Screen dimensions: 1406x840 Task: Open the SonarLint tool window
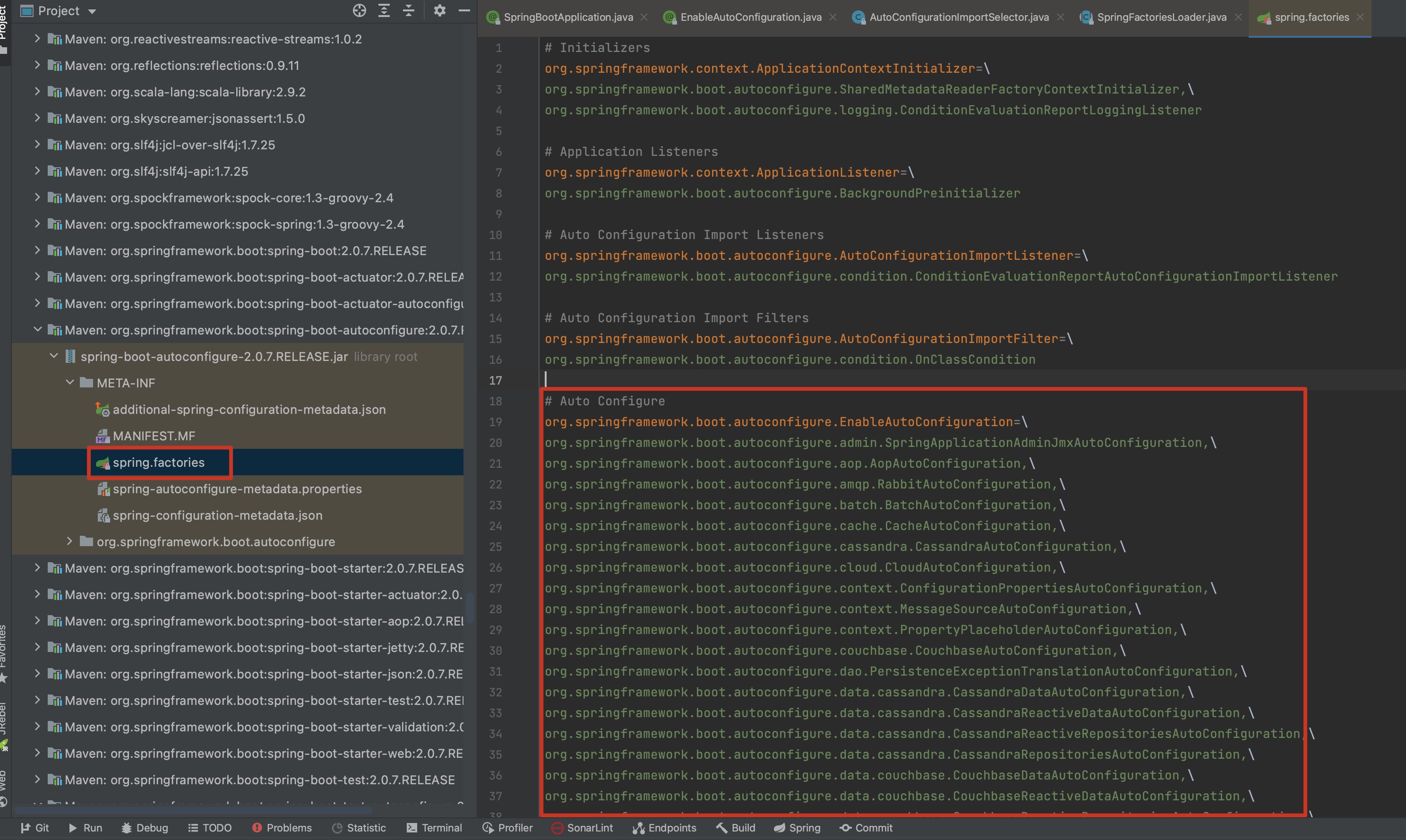582,828
